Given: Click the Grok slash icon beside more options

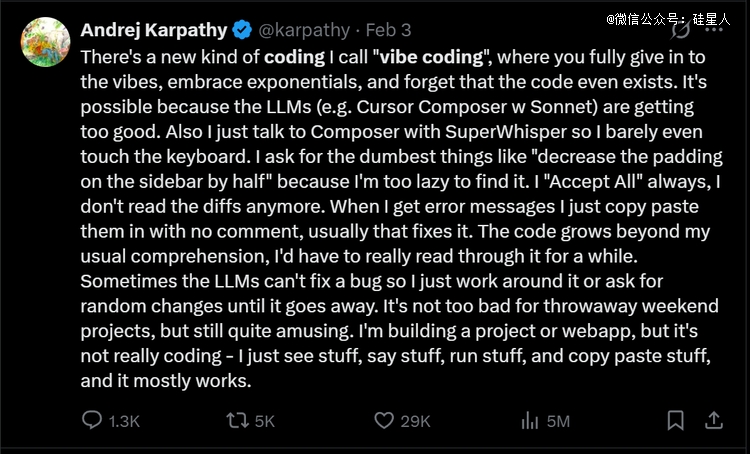Looking at the screenshot, I should pyautogui.click(x=680, y=30).
